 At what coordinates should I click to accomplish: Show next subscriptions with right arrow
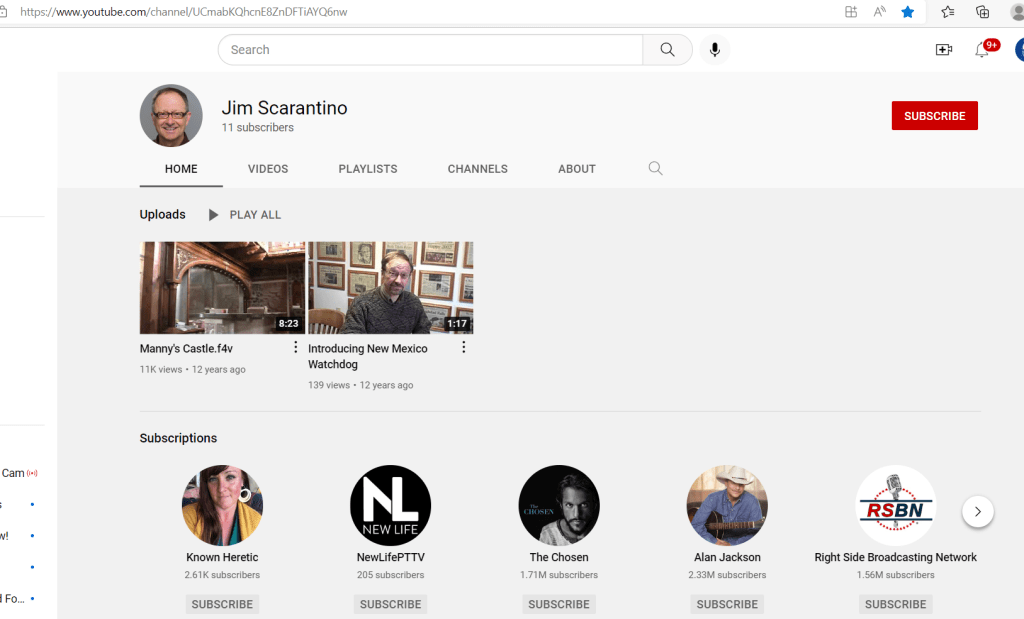(x=977, y=512)
